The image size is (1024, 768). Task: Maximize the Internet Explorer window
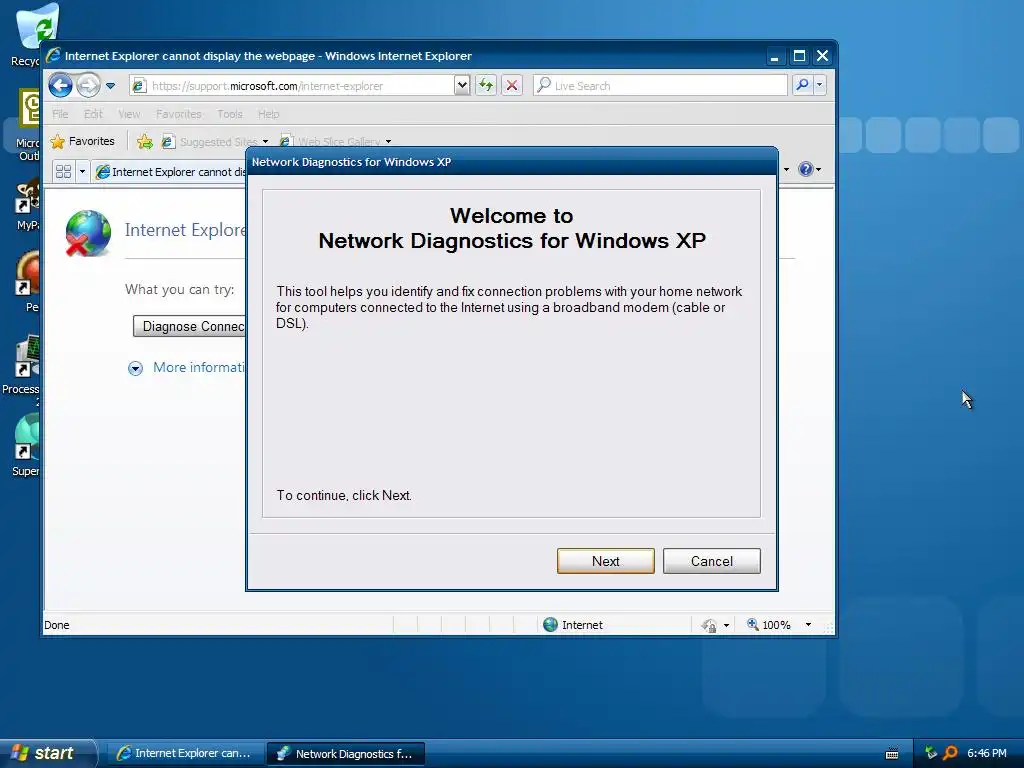799,56
